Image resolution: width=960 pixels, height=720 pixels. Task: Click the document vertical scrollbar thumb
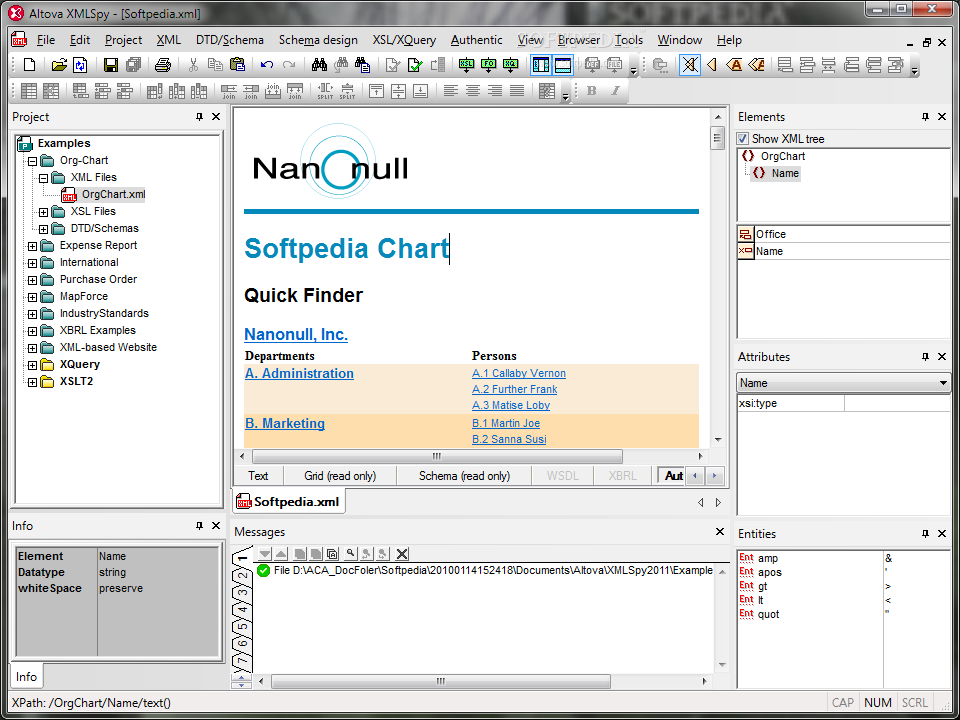[x=718, y=137]
